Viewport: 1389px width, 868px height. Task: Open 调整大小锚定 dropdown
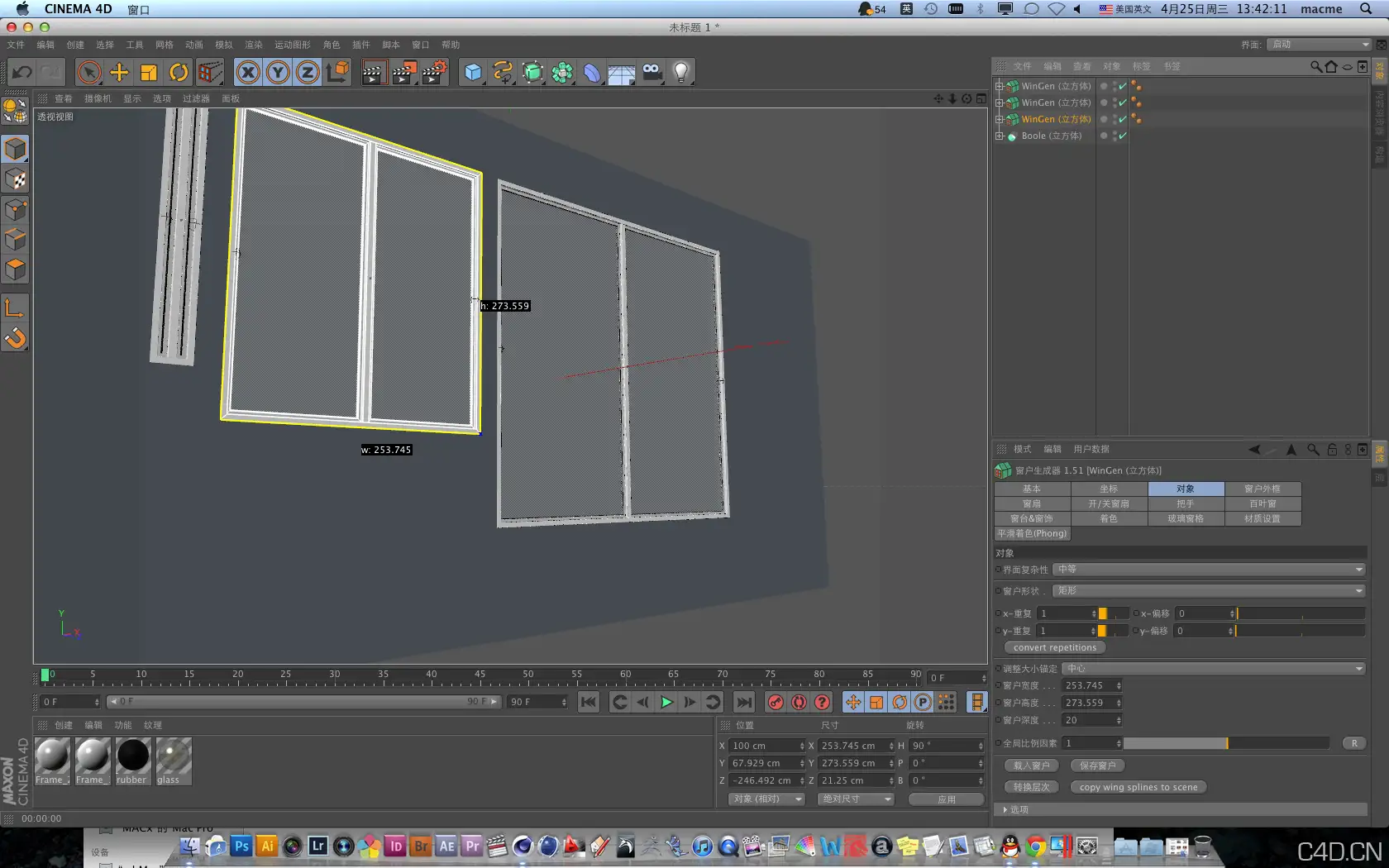(x=1214, y=669)
